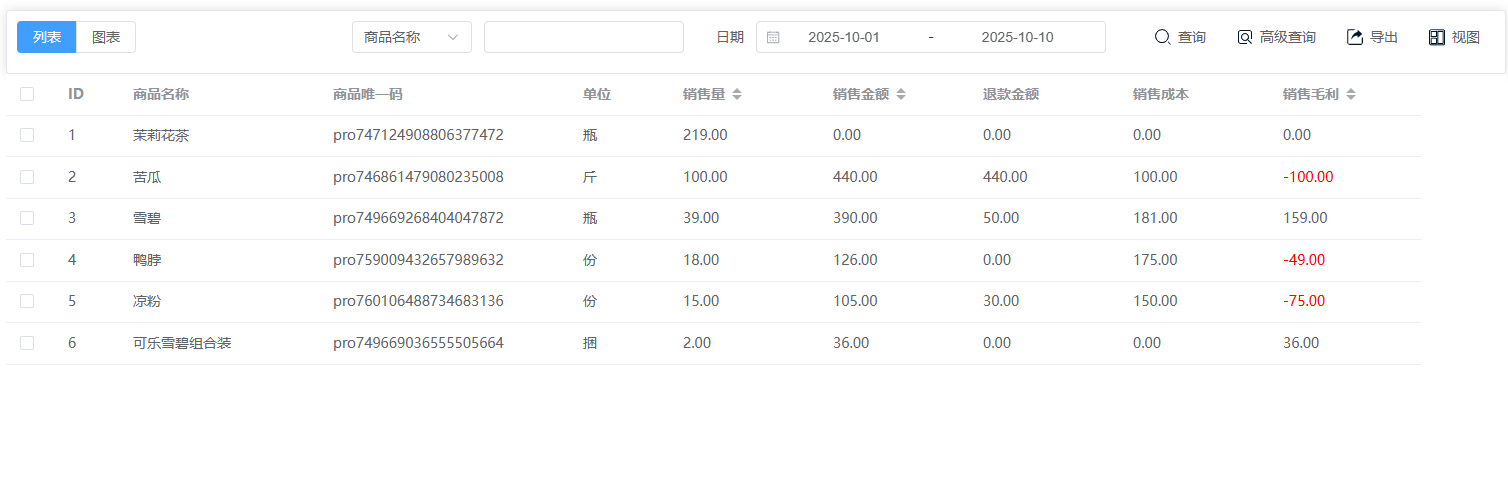The height and width of the screenshot is (481, 1508).
Task: Expand the 商品名称 filter dropdown
Action: (x=411, y=37)
